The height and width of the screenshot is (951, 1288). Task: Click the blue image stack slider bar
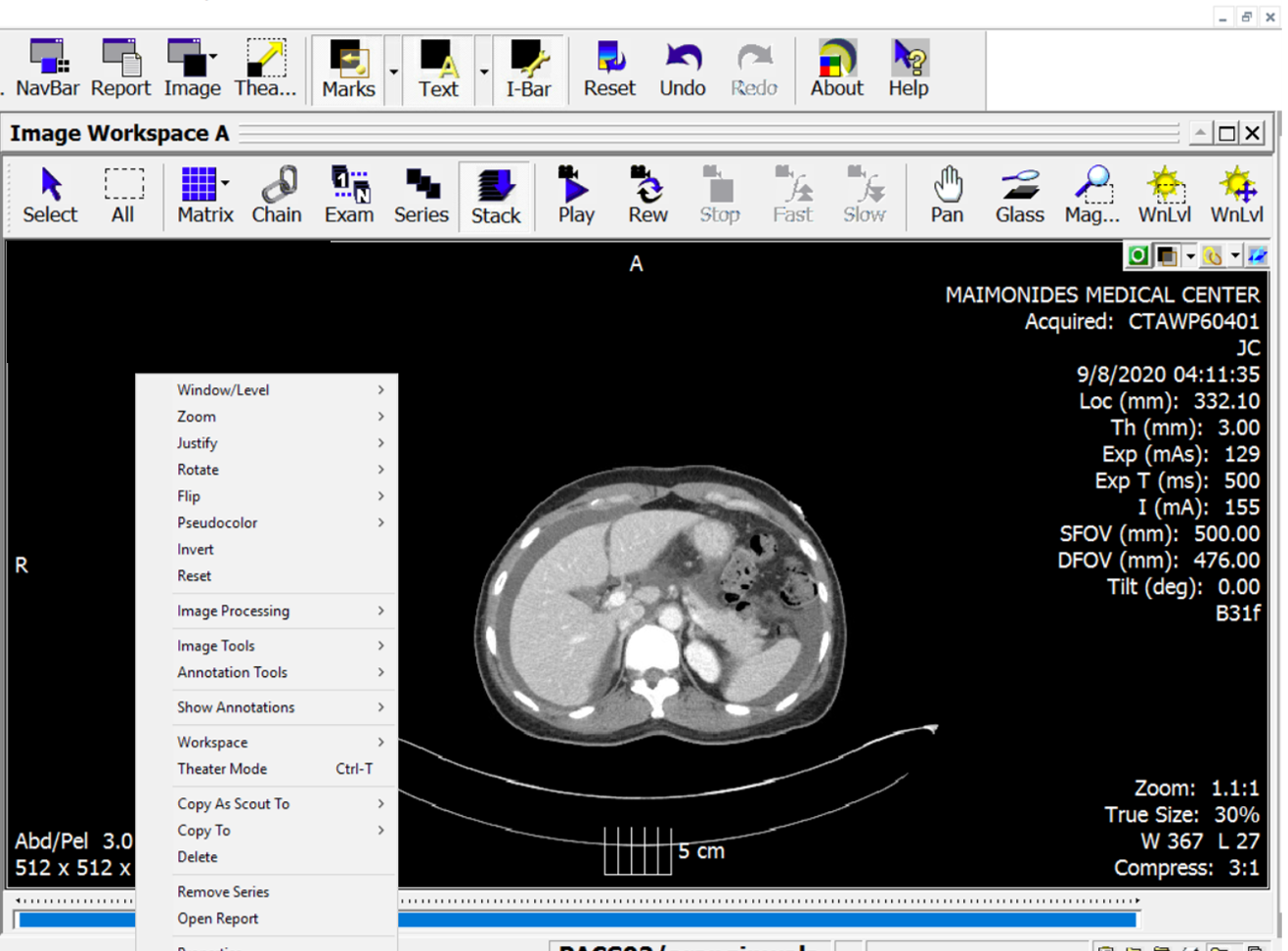click(577, 919)
